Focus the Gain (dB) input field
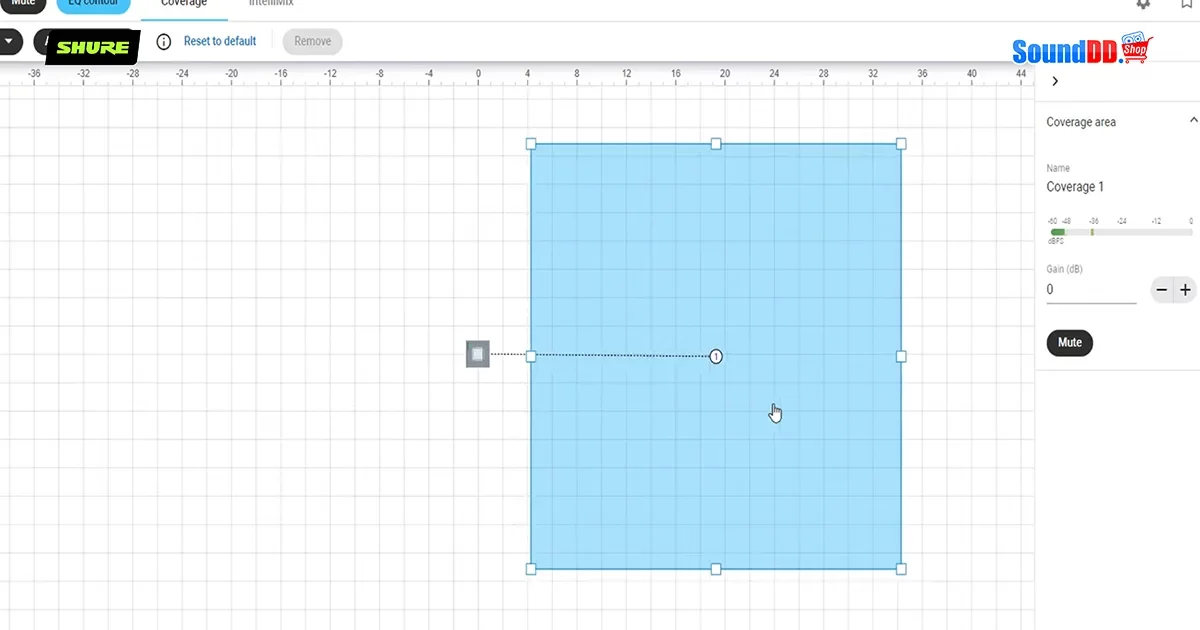This screenshot has width=1200, height=630. [1091, 290]
